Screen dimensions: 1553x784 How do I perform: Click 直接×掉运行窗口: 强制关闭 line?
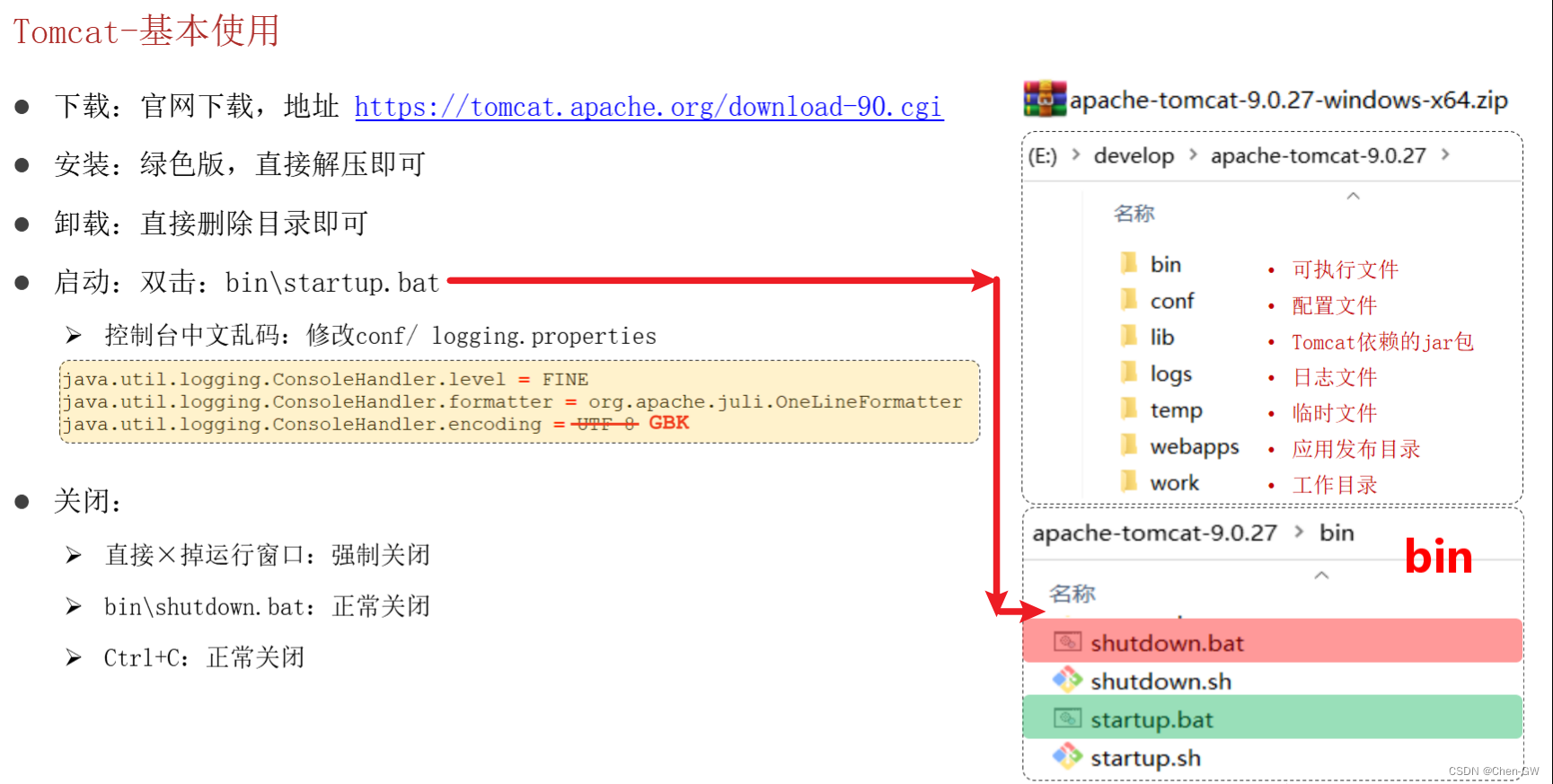[268, 555]
